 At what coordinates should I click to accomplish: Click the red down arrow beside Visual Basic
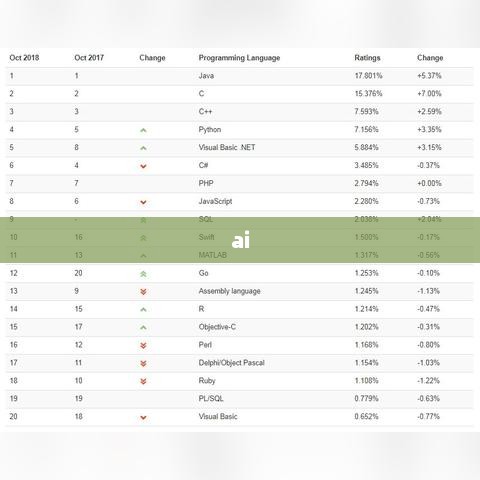click(x=143, y=417)
